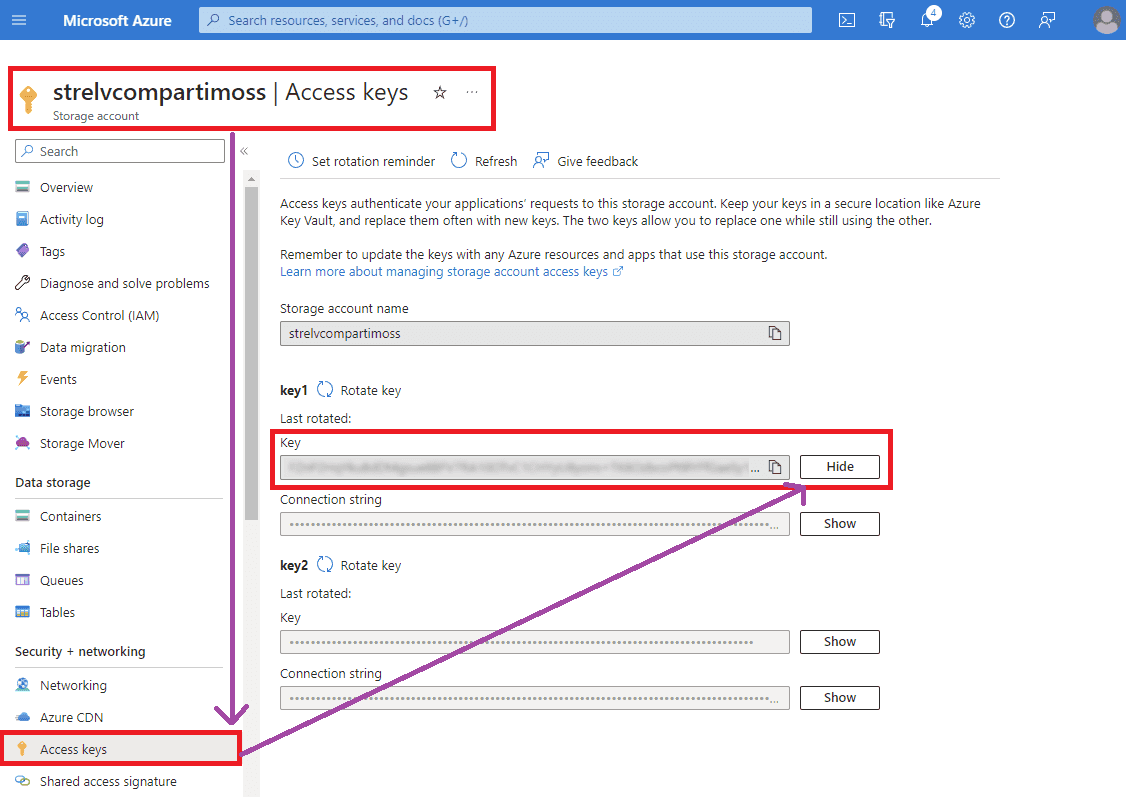
Task: Click the Azure CDN cloud icon
Action: [23, 717]
